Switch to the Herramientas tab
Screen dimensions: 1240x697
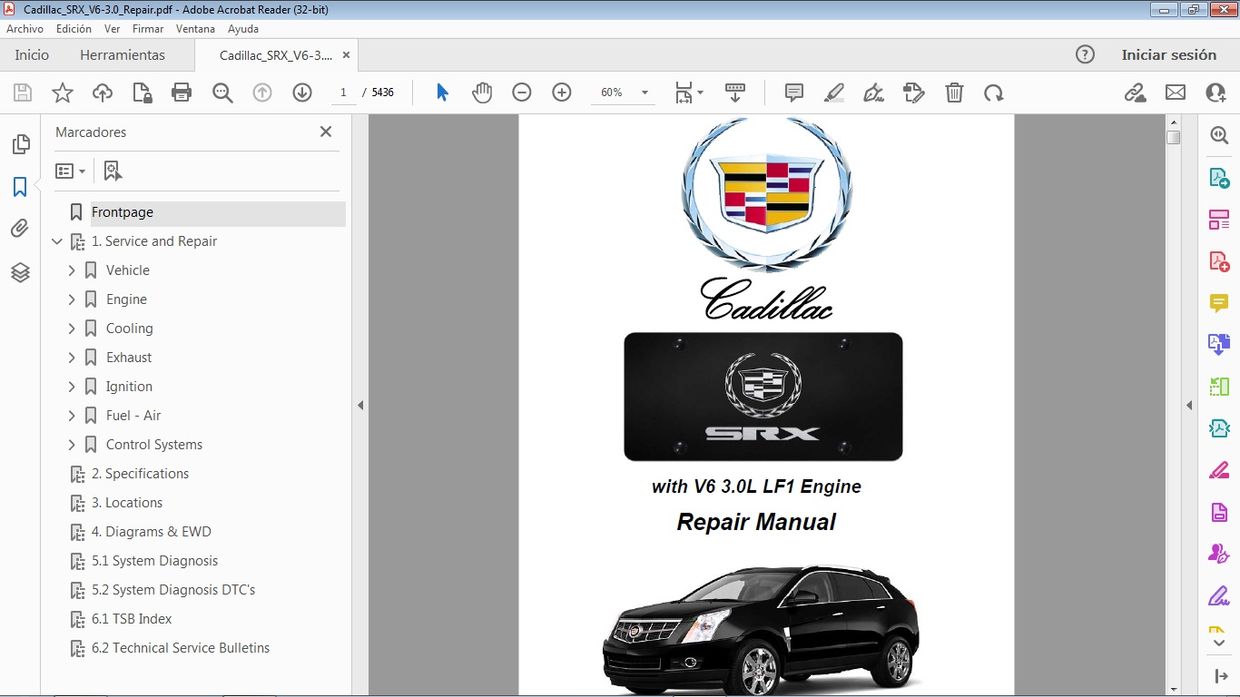(x=122, y=55)
